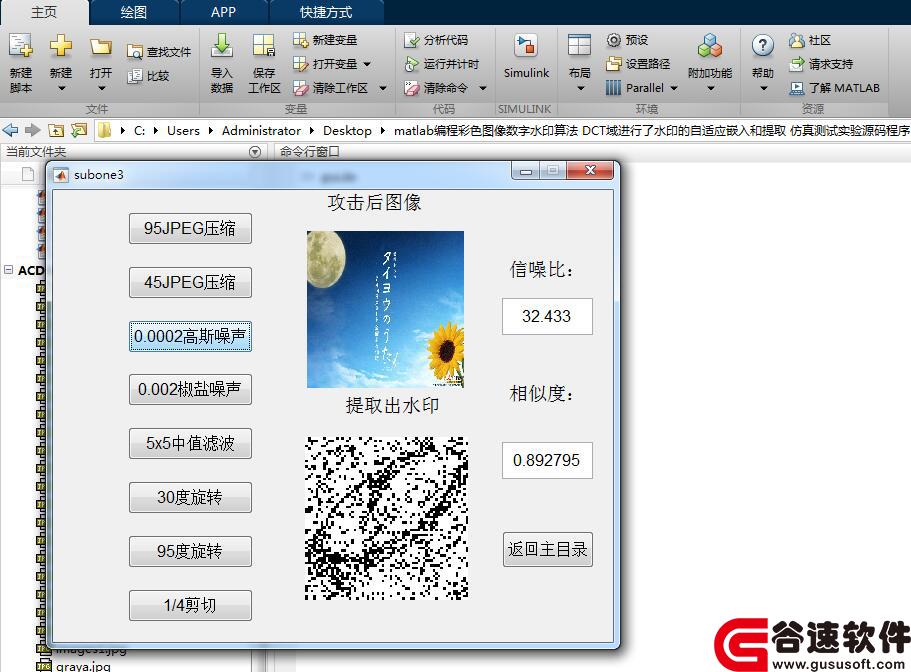Open the 当前文件夹 panel actions menu

pos(254,152)
